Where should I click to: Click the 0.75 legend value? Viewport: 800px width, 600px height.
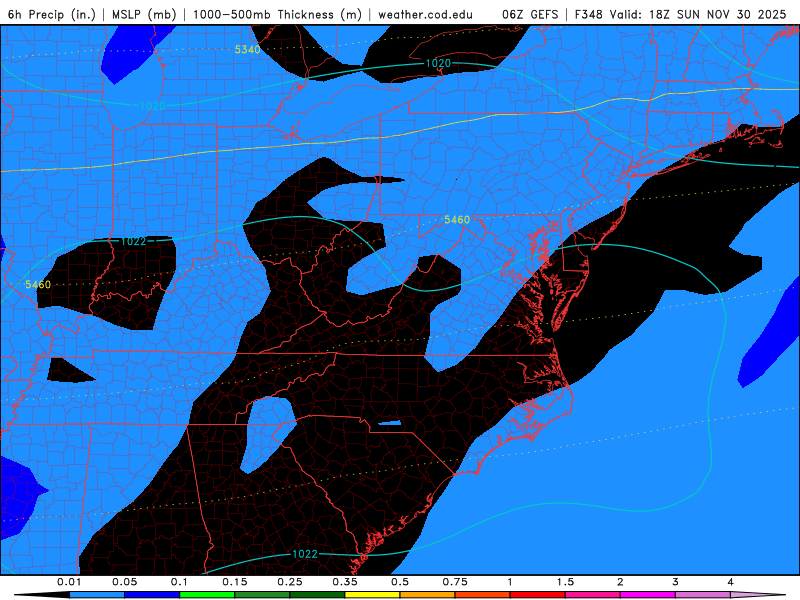tap(455, 582)
